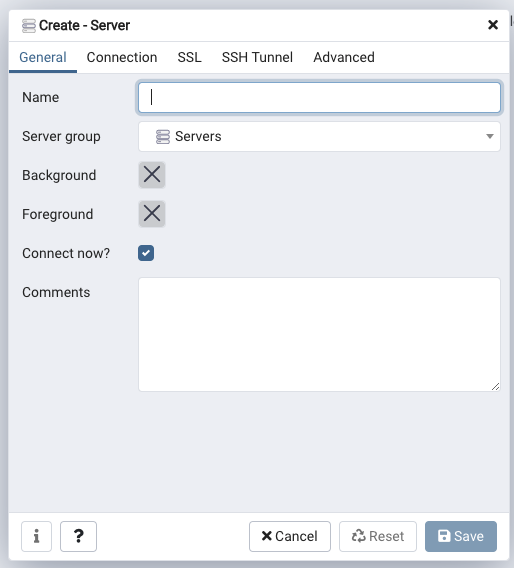Image resolution: width=514 pixels, height=568 pixels.
Task: Open the Servers combo box
Action: click(x=319, y=137)
